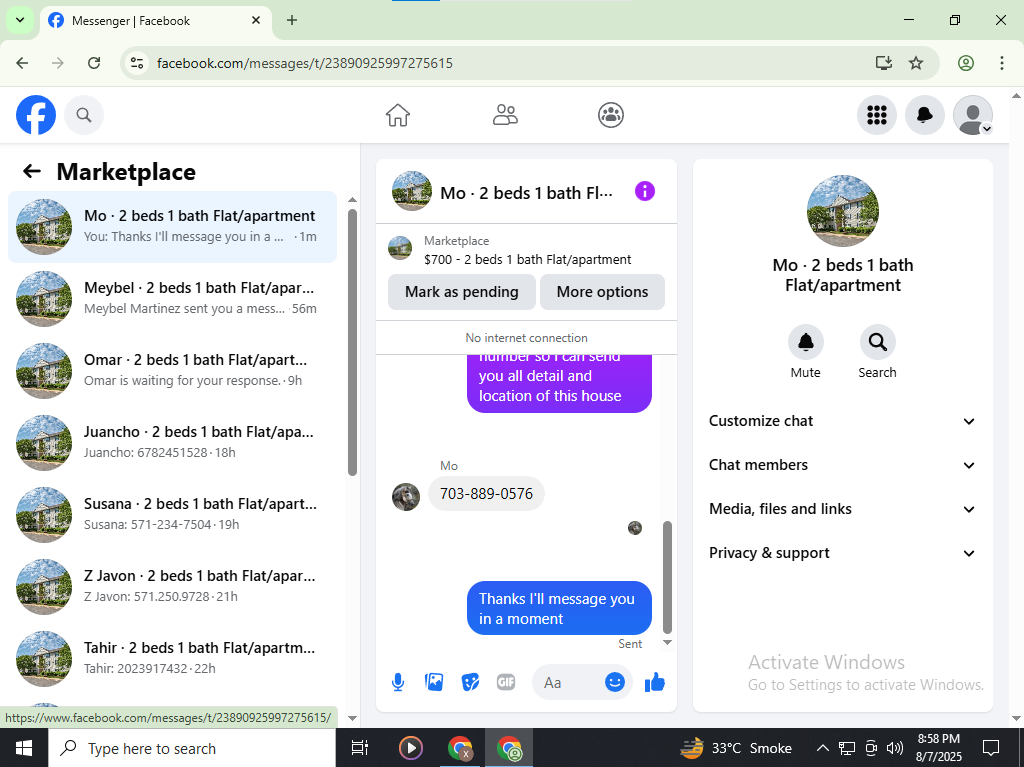Expand Media, files and links section

pyautogui.click(x=842, y=509)
